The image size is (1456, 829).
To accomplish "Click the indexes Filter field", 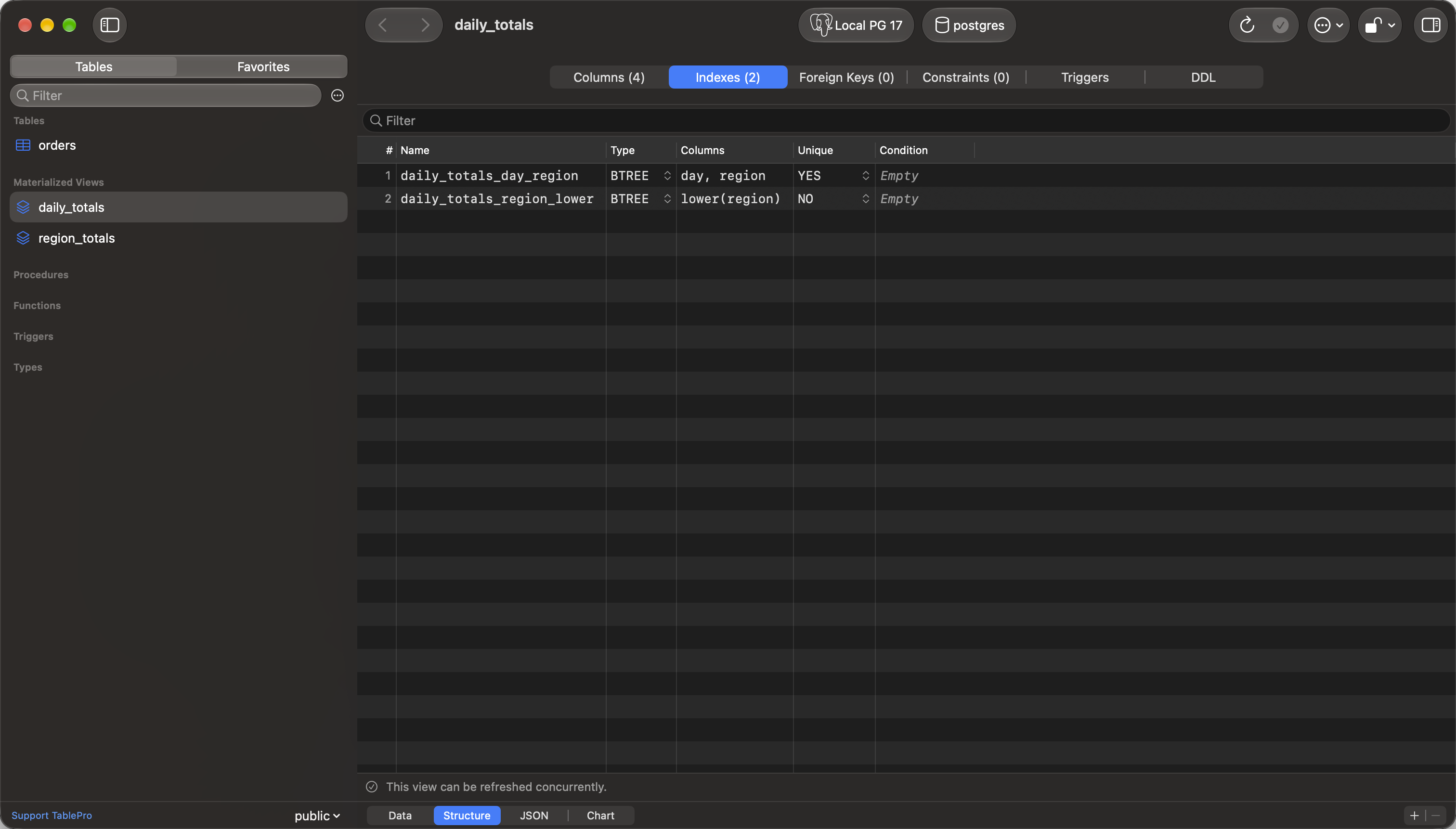I will 906,121.
